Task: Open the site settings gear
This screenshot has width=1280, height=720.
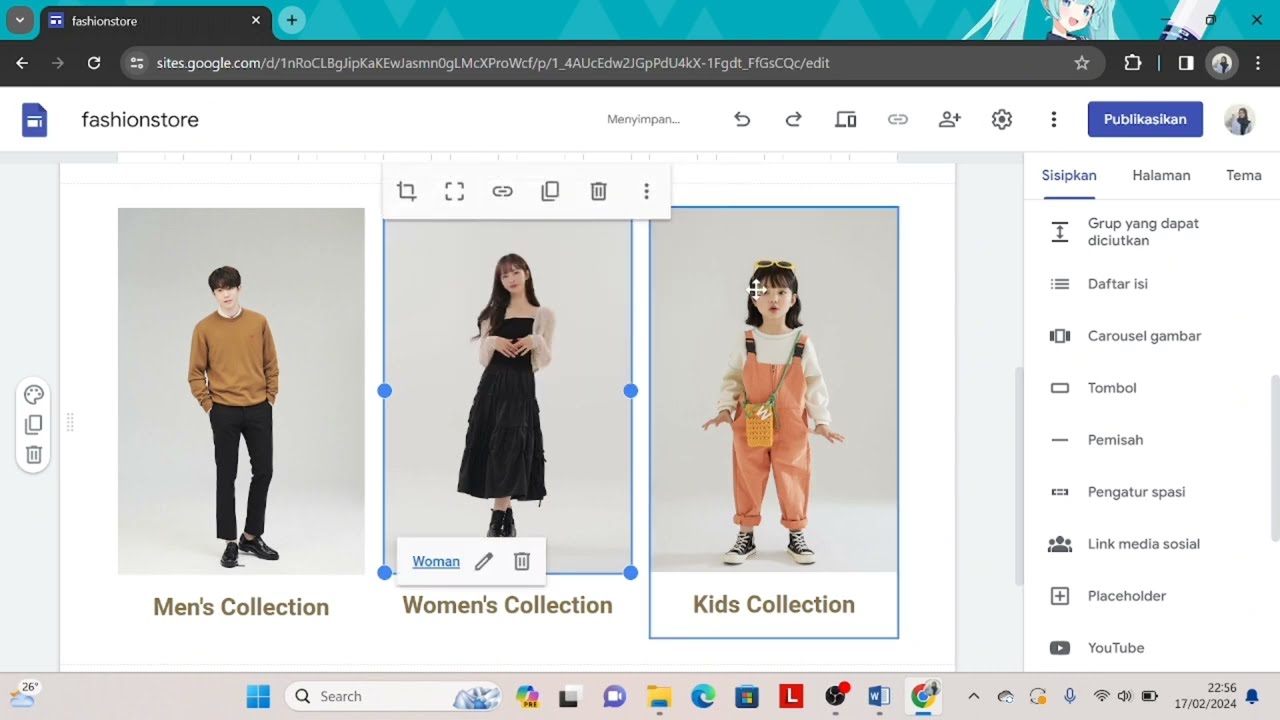Action: [x=1002, y=119]
